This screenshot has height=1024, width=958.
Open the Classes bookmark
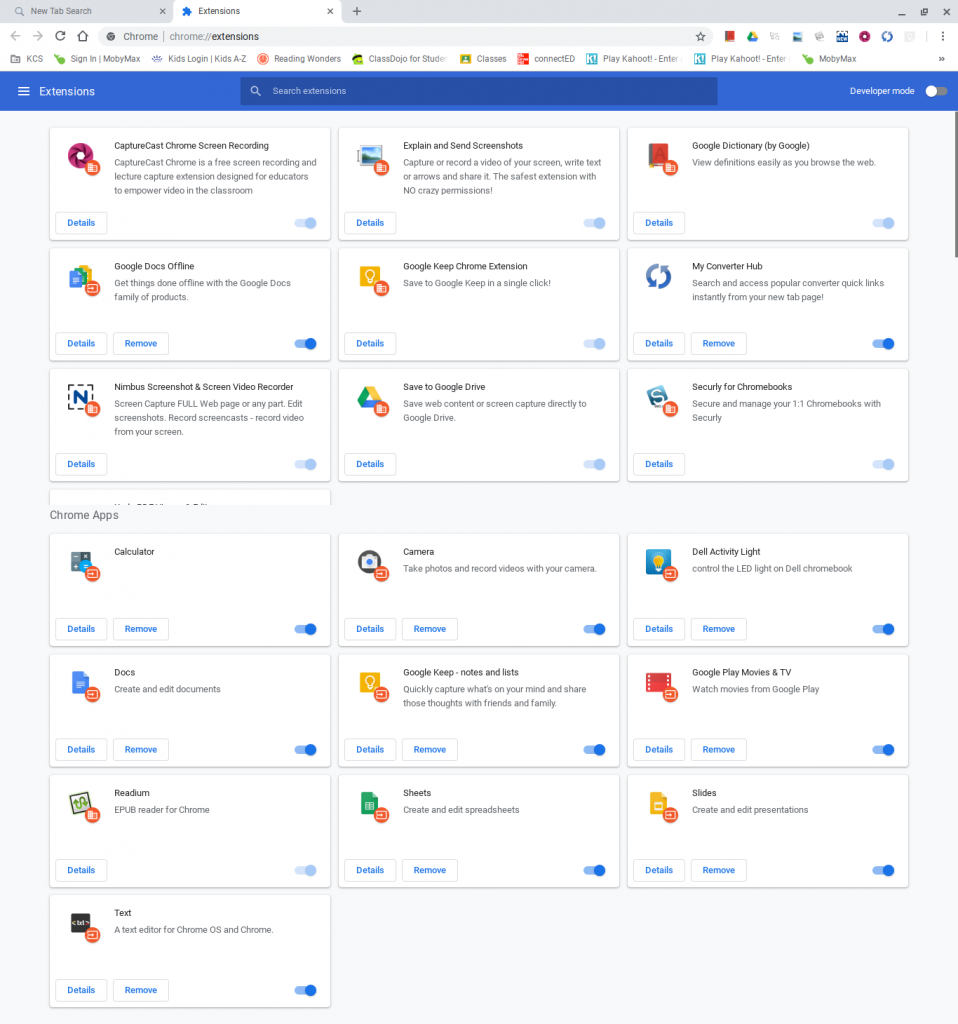pos(483,59)
